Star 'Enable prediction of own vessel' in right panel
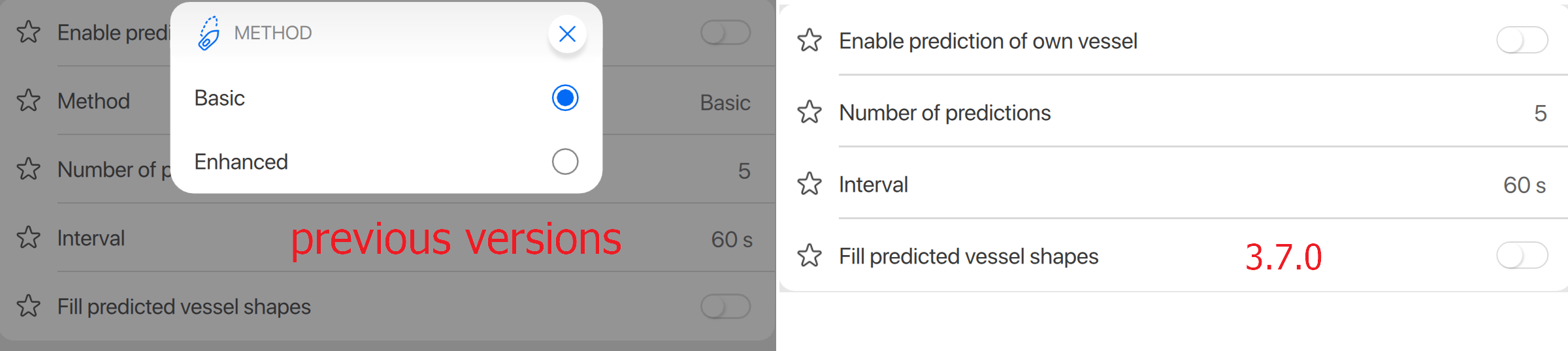This screenshot has width=1568, height=351. coord(809,40)
